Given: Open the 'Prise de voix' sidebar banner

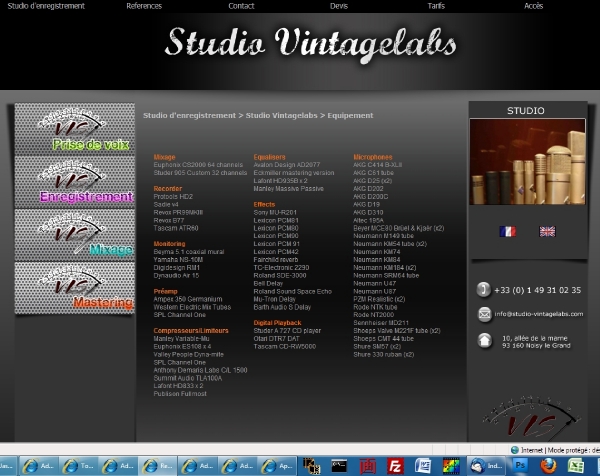Looking at the screenshot, I should 75,129.
